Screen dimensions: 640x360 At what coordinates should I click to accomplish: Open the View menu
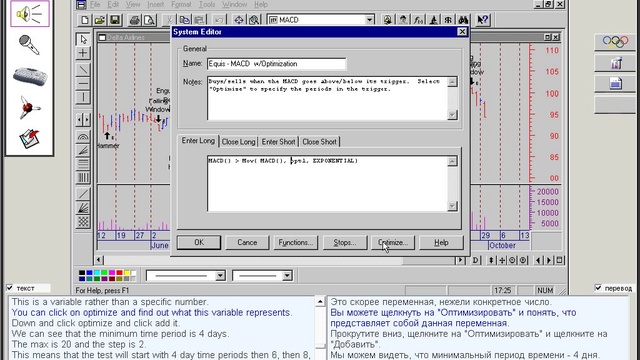(133, 4)
